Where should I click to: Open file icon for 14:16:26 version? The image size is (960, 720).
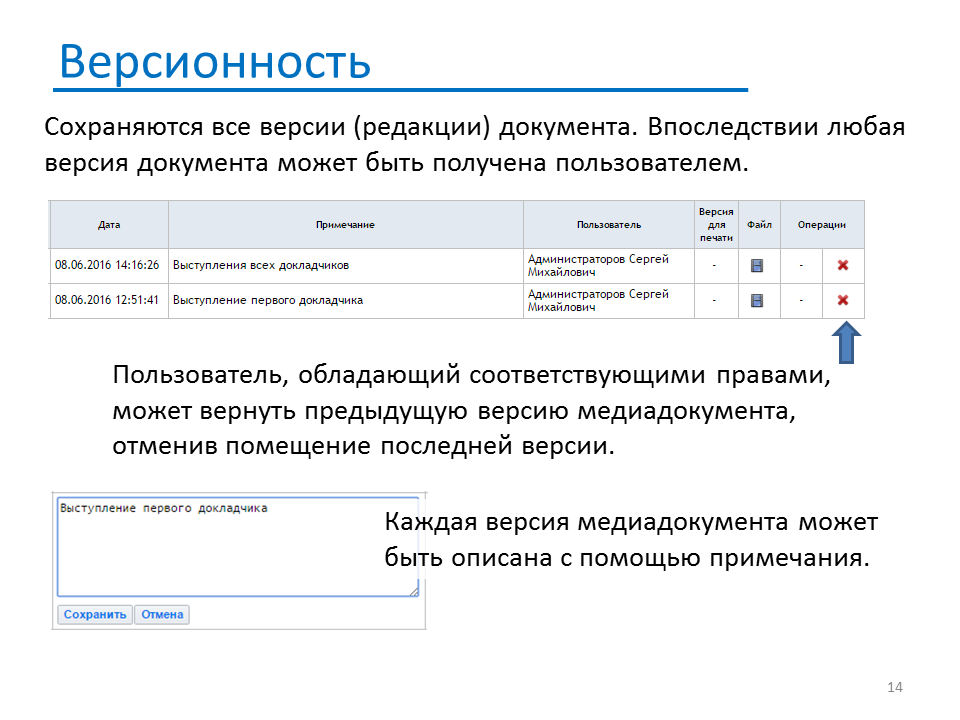[x=757, y=265]
